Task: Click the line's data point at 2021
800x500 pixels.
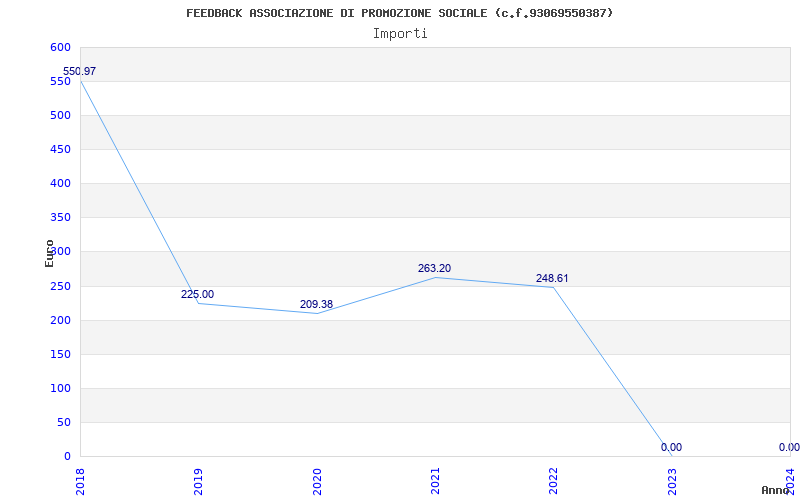Action: pyautogui.click(x=435, y=277)
